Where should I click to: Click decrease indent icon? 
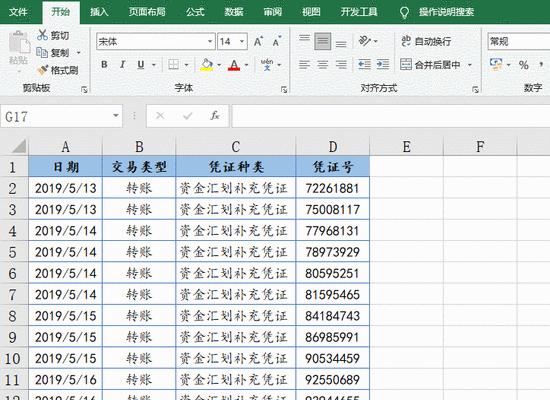tap(364, 65)
